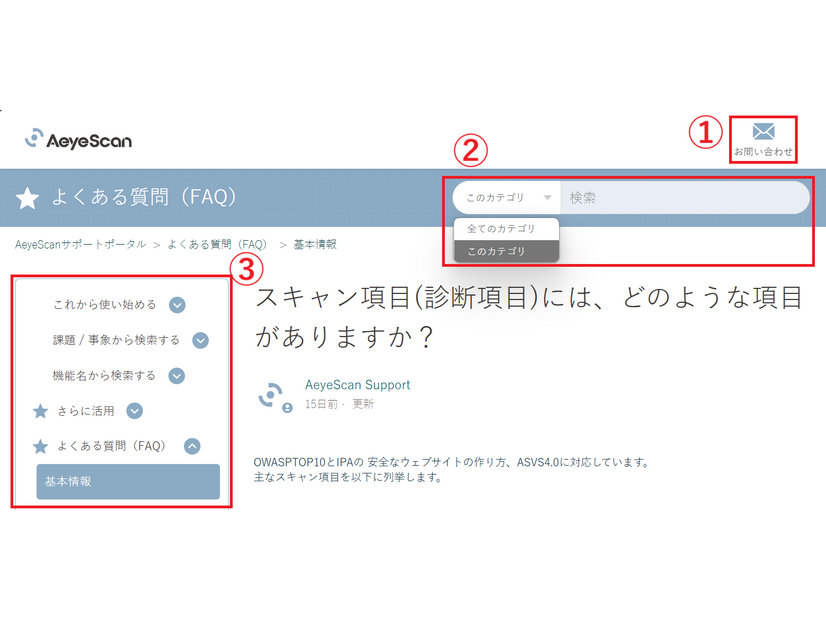Click the AeyeScan Support author link

coord(357,385)
